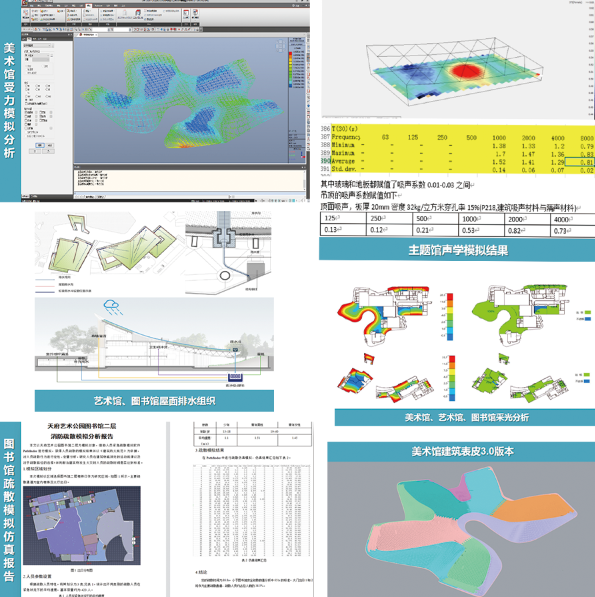Tick the first checkbox in the display type group
This screenshot has width=595, height=597.
tap(26, 112)
